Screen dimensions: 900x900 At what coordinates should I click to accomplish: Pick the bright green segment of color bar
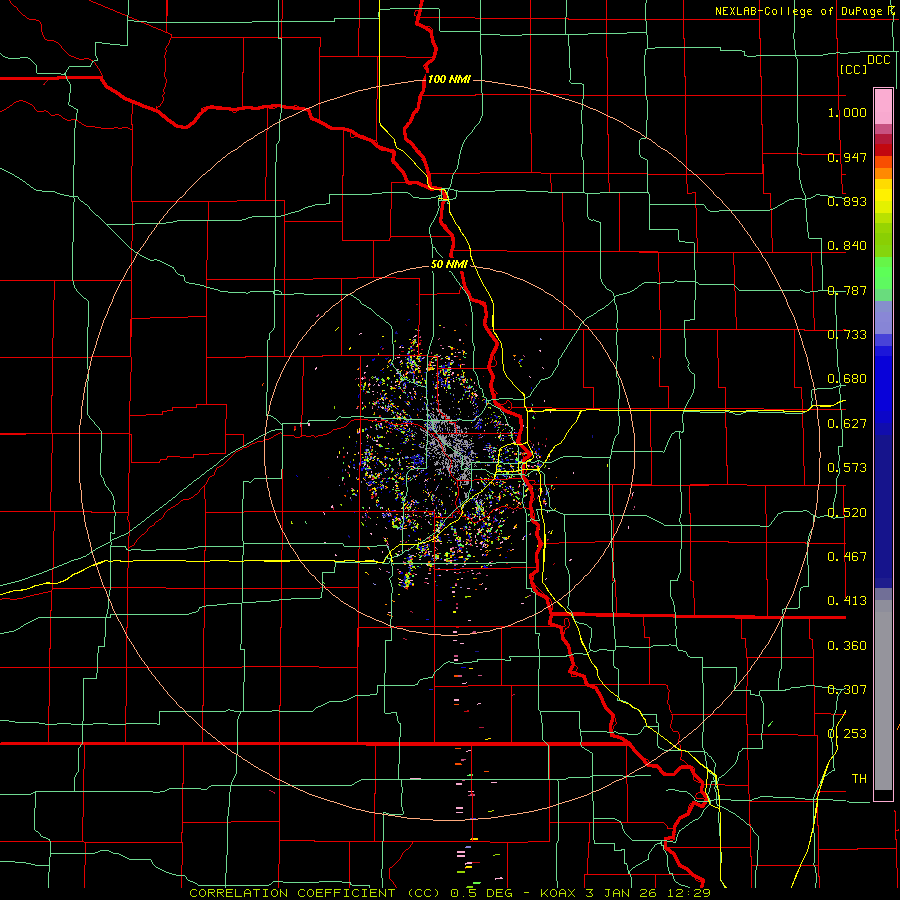883,273
